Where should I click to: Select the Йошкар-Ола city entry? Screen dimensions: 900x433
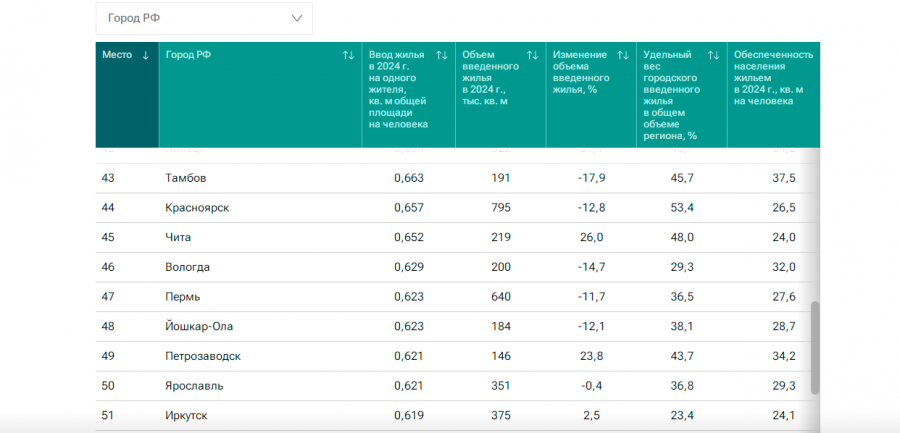[x=199, y=326]
